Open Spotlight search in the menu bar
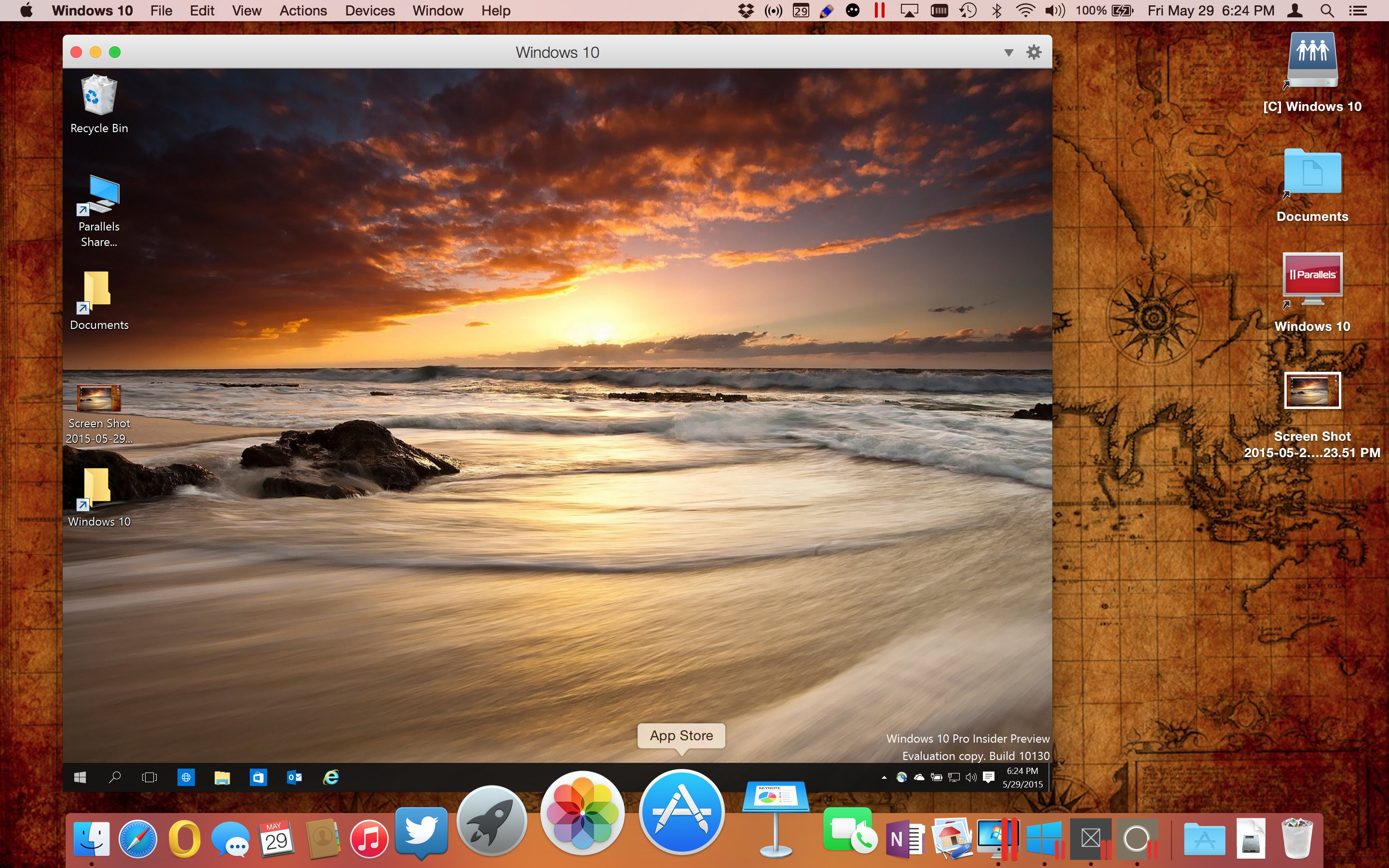The height and width of the screenshot is (868, 1389). (1326, 10)
